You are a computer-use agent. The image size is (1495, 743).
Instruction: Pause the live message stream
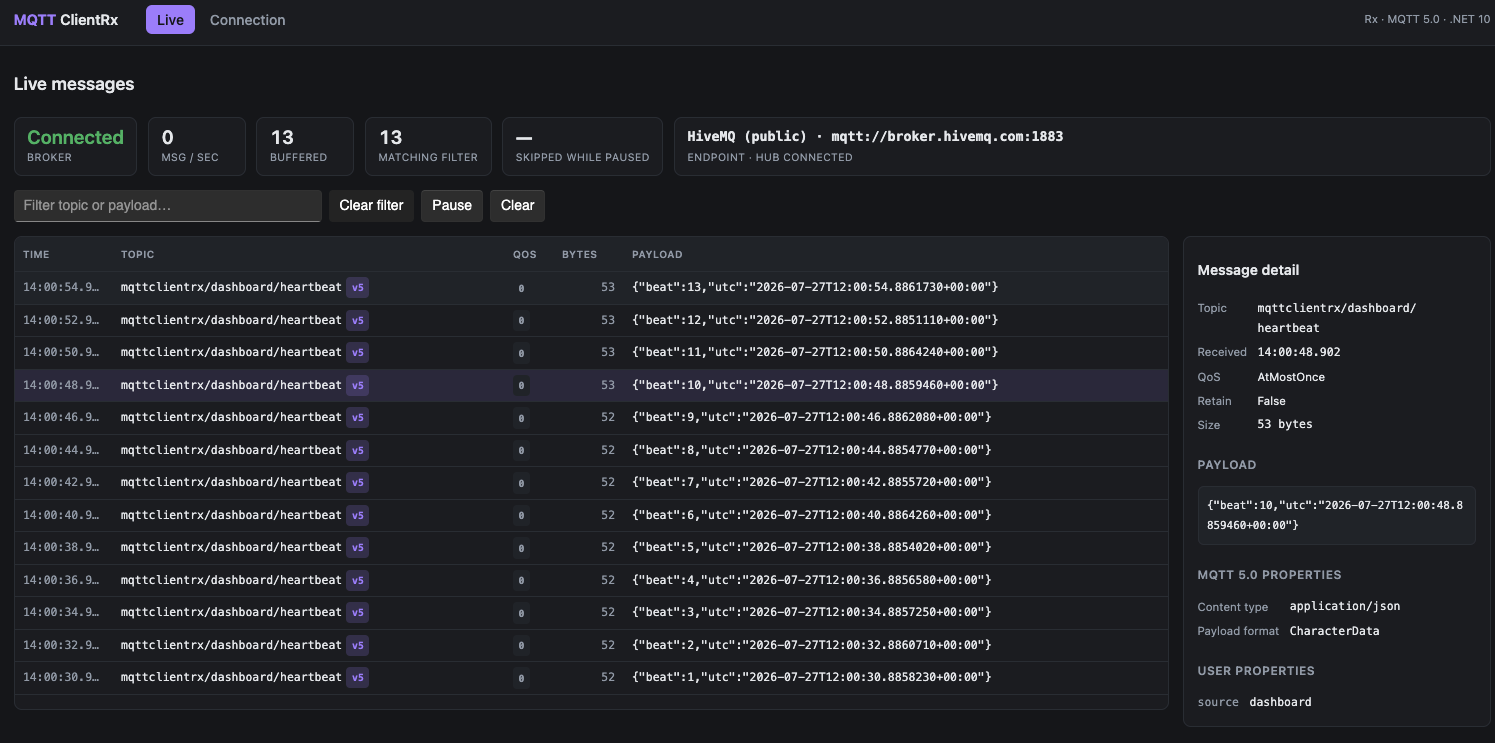click(x=452, y=205)
